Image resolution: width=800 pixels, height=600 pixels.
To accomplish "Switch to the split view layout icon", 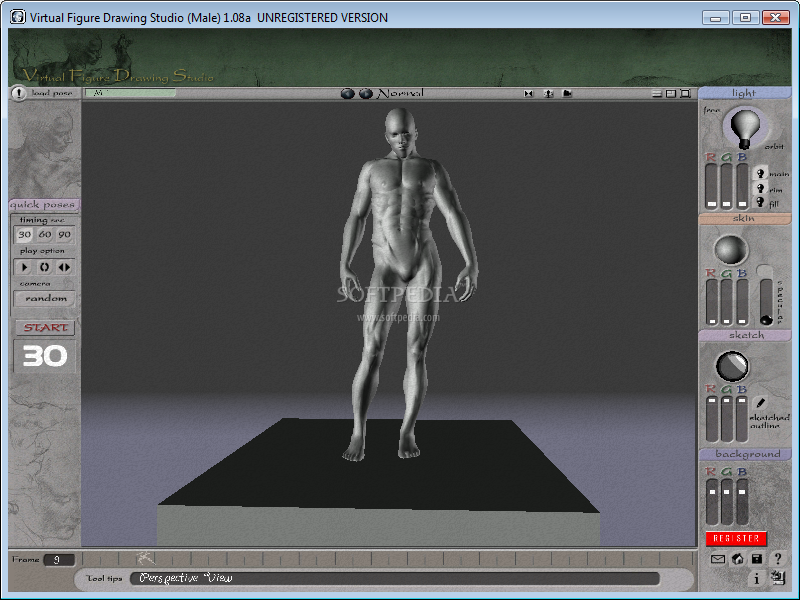I will pos(671,93).
